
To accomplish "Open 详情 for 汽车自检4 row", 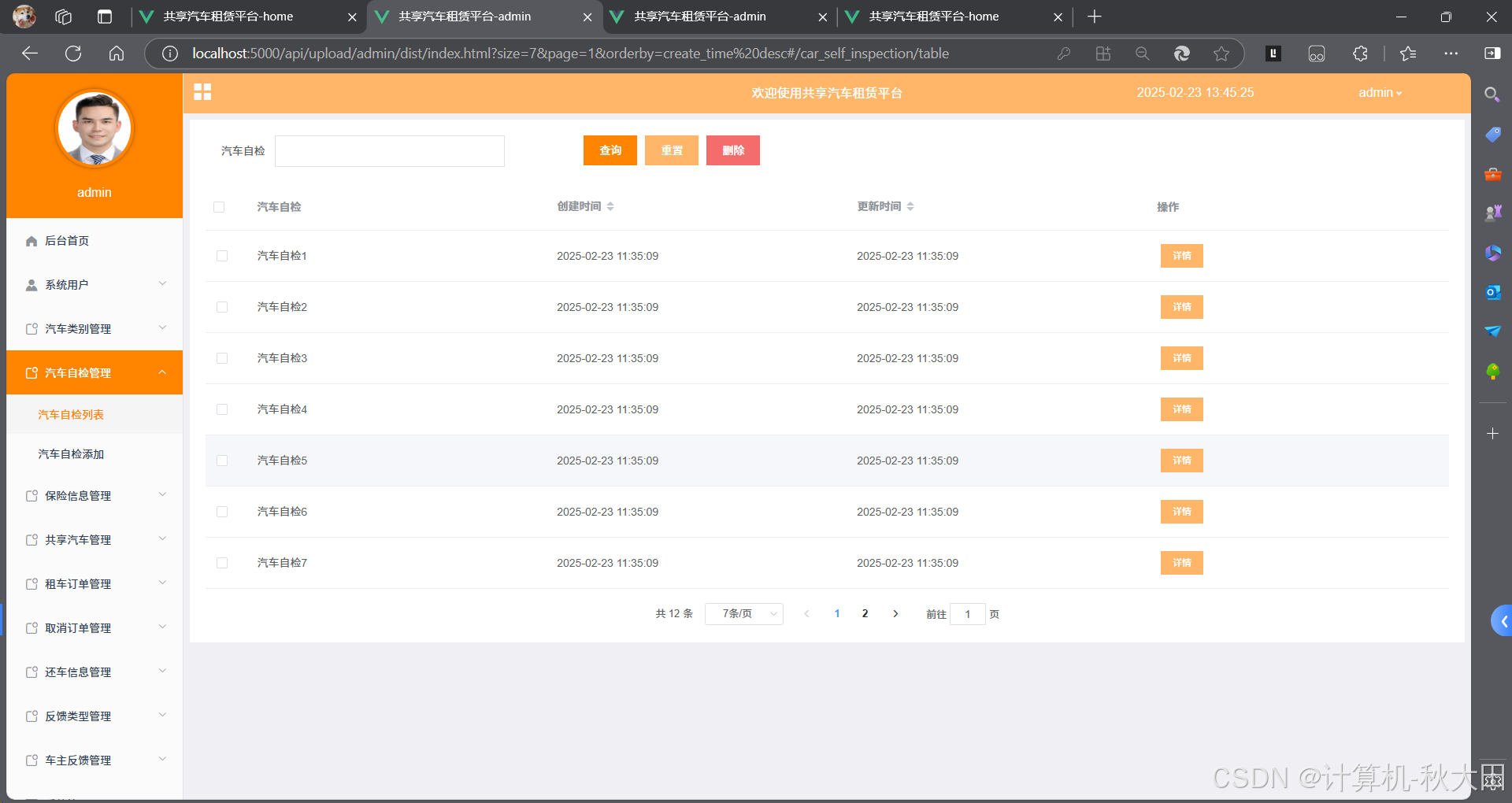I will click(1182, 409).
